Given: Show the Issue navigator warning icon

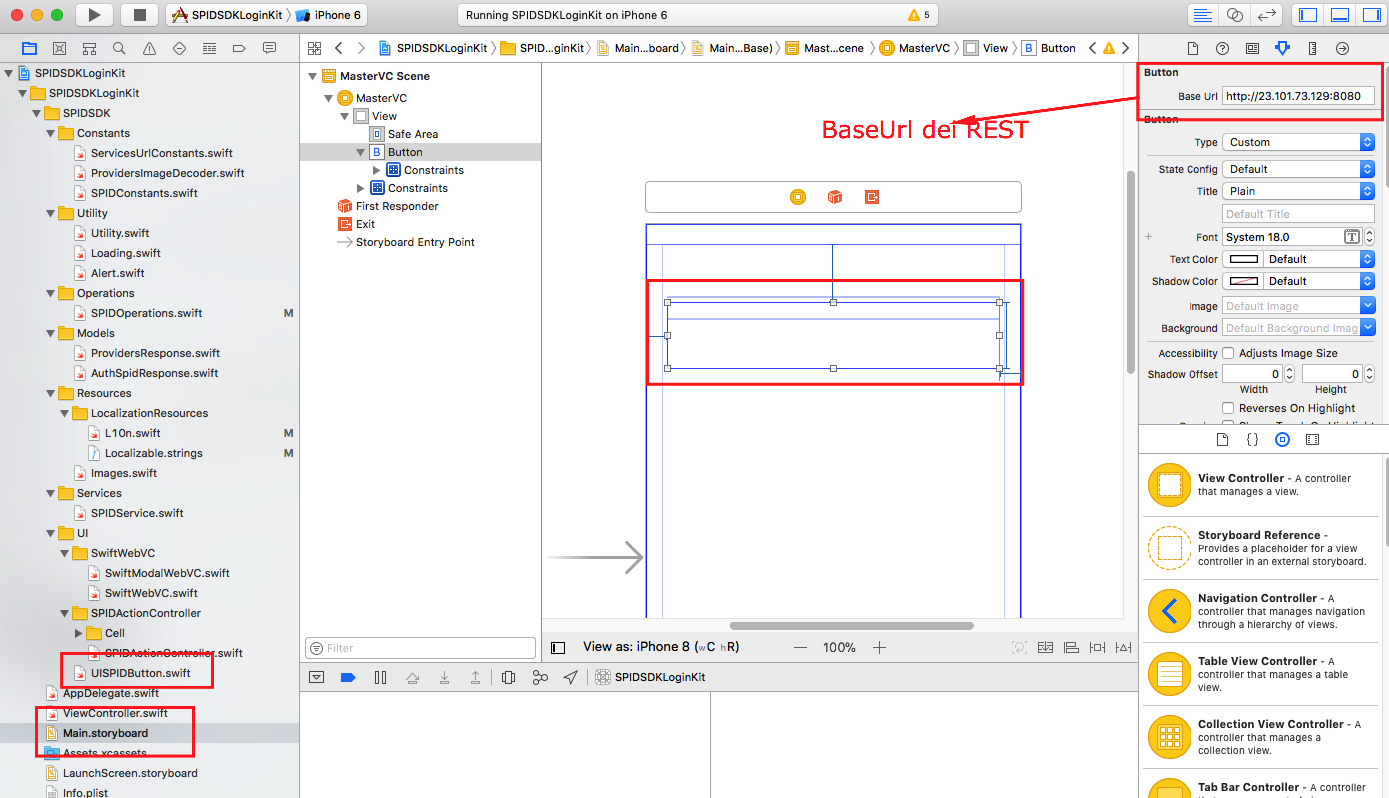Looking at the screenshot, I should tap(149, 48).
